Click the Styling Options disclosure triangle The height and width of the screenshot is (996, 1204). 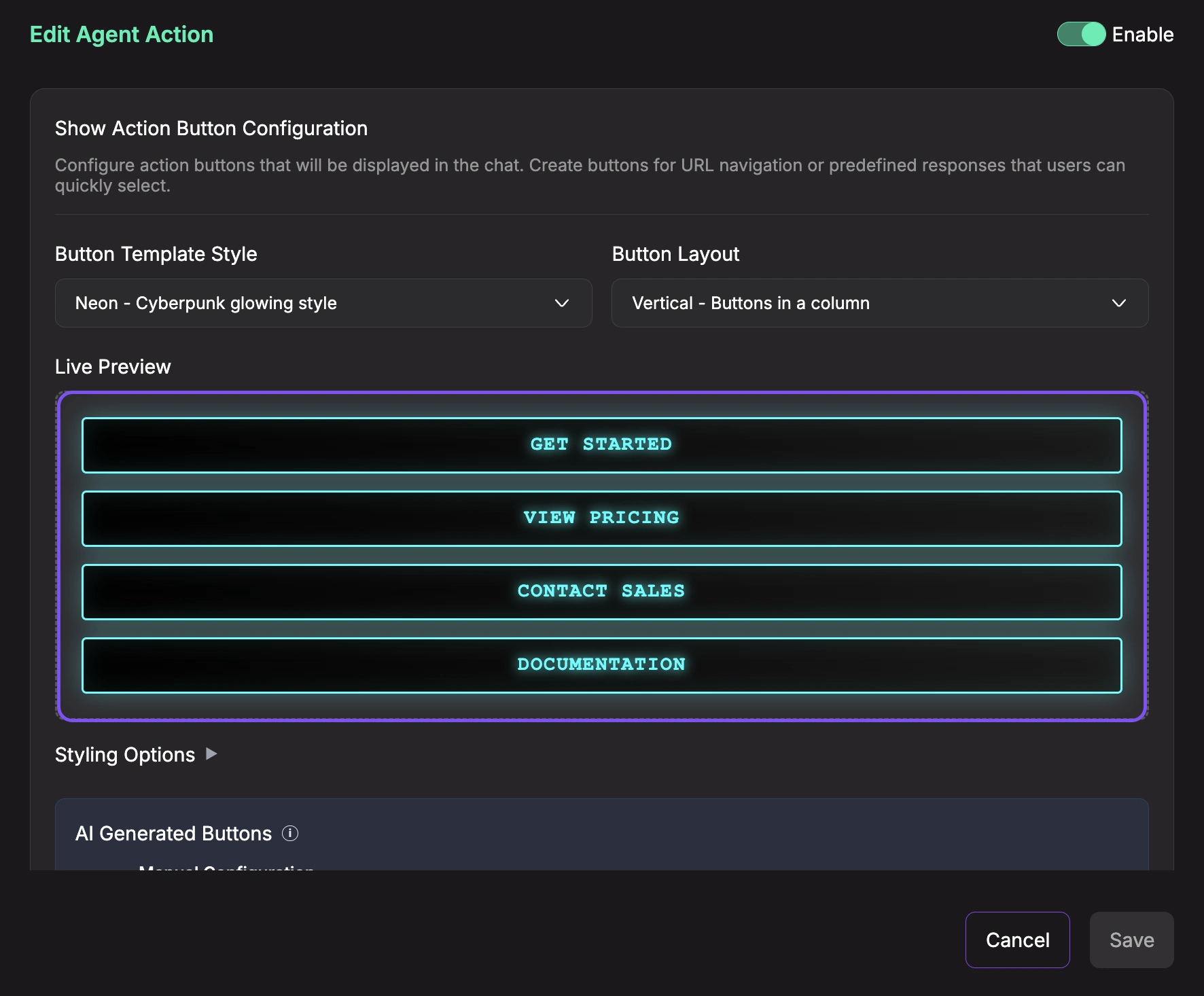pyautogui.click(x=211, y=753)
